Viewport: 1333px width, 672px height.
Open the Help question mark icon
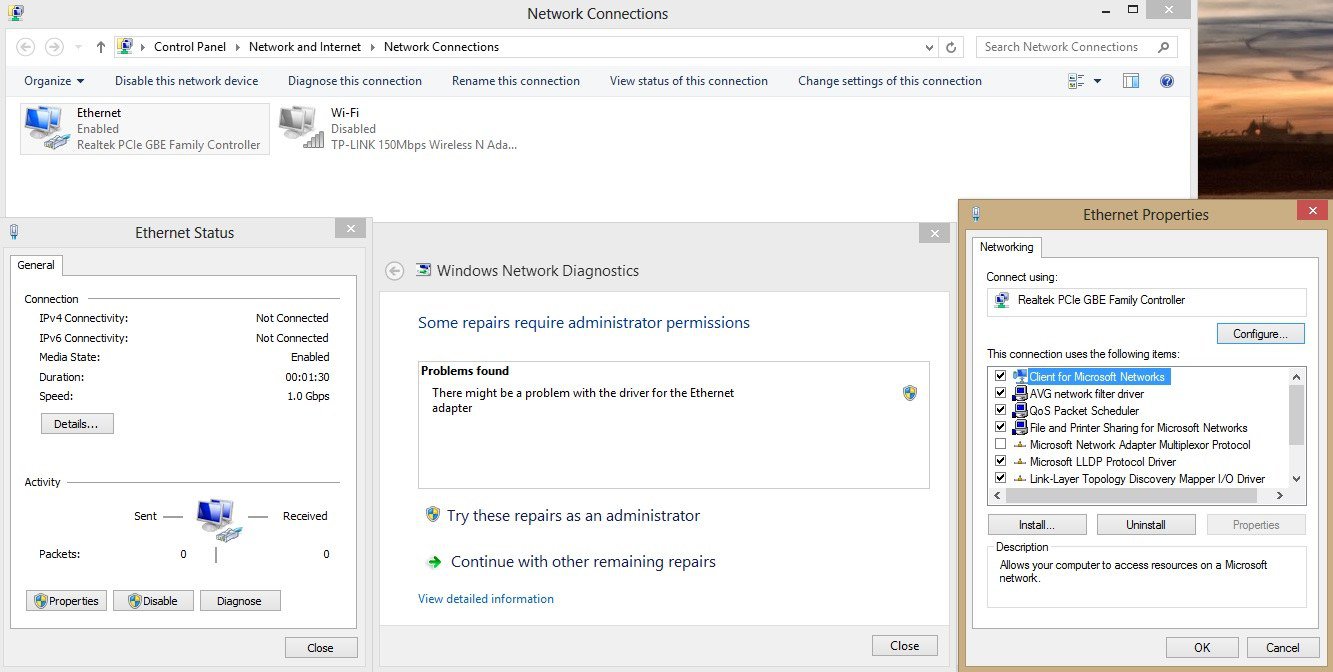[1166, 81]
